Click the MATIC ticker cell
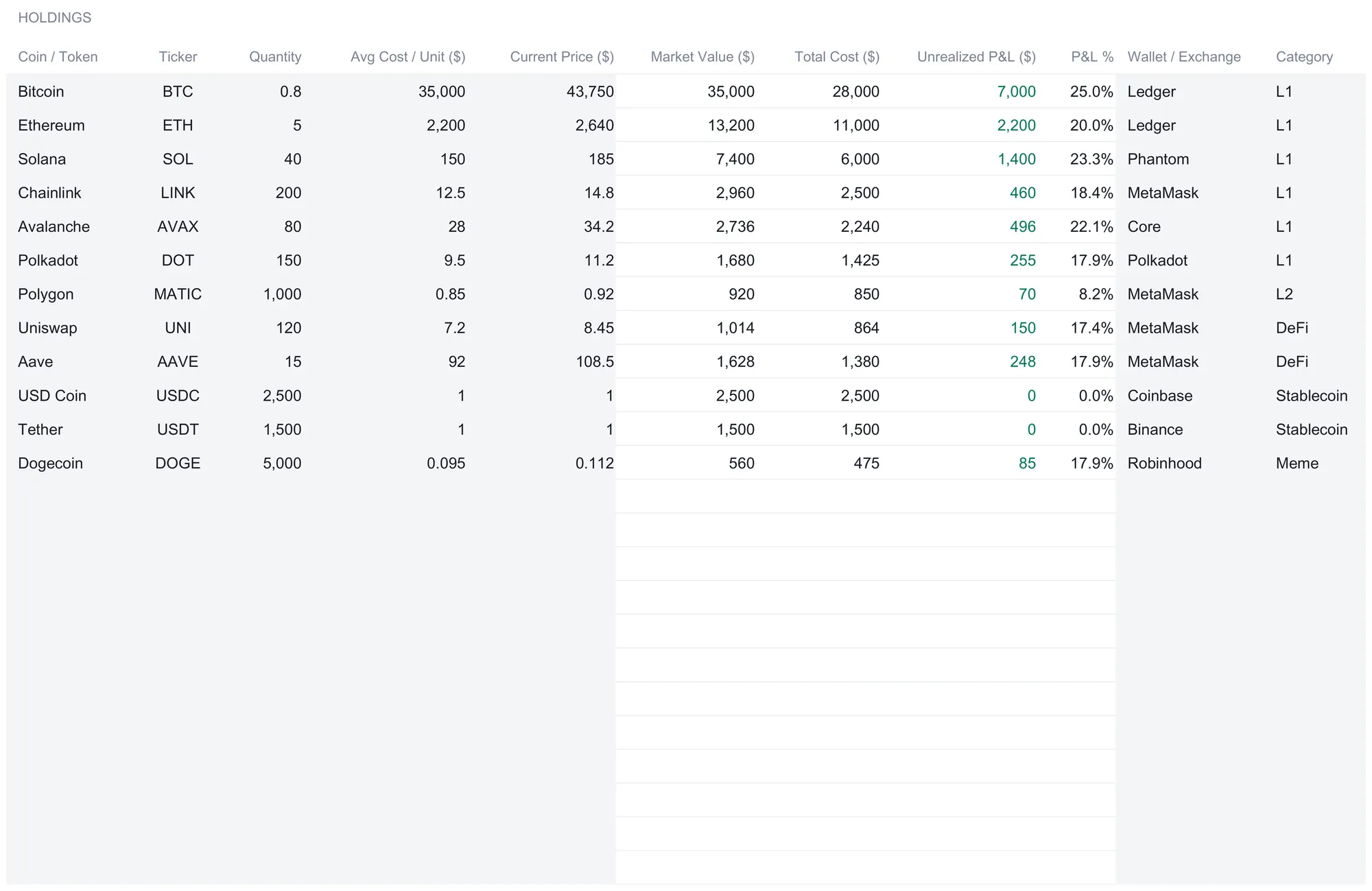The height and width of the screenshot is (891, 1372). coord(178,294)
